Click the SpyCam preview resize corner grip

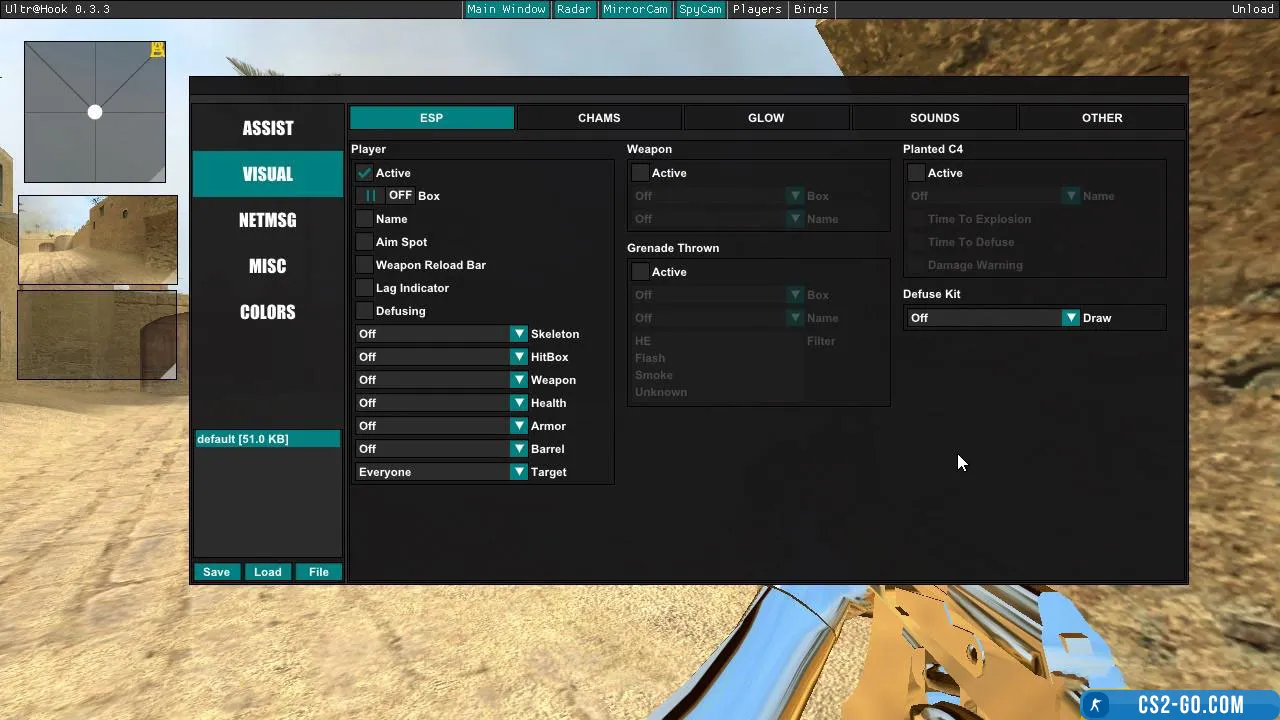point(169,372)
